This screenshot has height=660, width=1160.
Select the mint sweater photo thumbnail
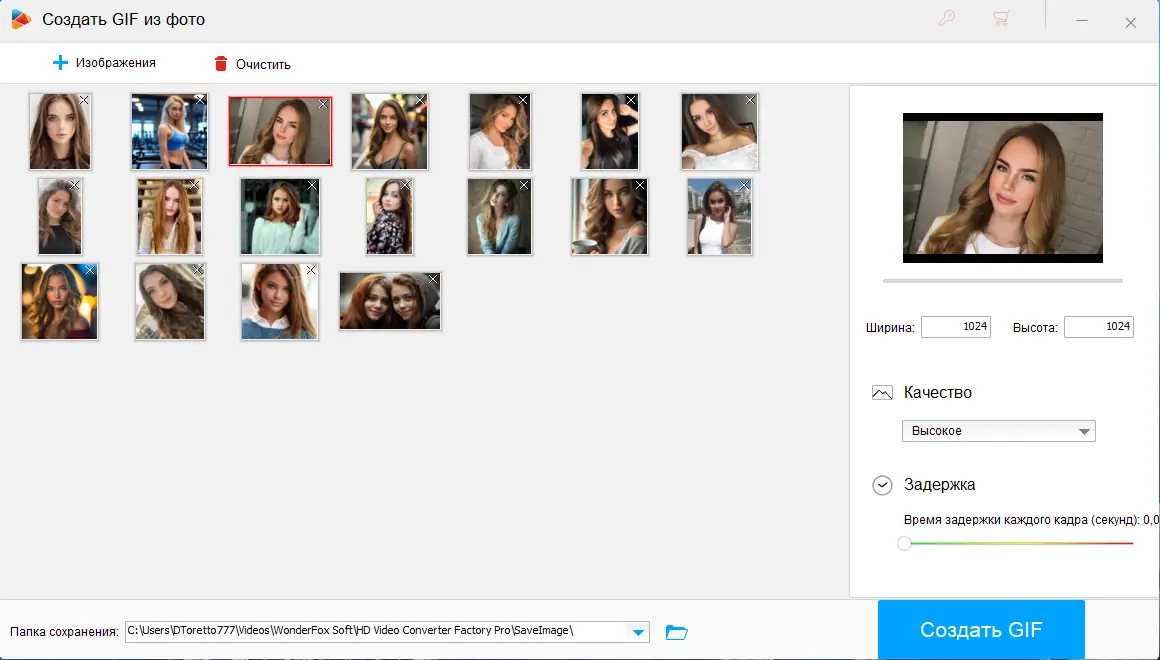tap(280, 217)
